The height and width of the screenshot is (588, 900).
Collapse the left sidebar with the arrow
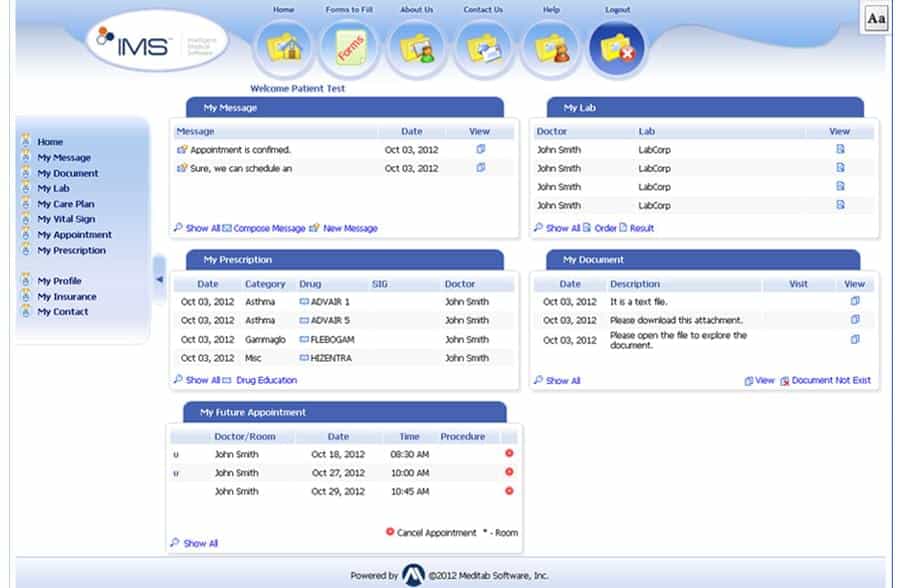pos(157,281)
